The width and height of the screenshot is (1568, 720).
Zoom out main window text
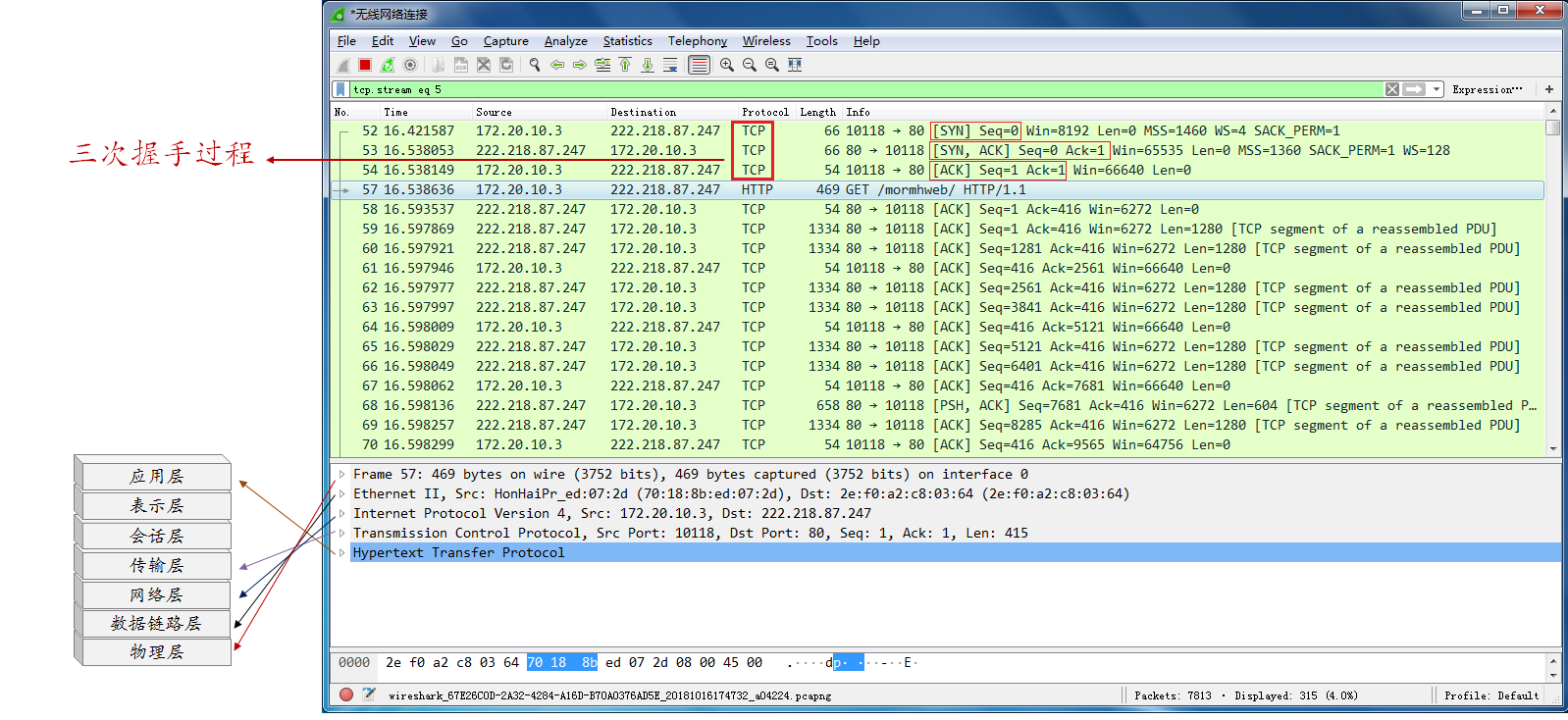[x=750, y=65]
